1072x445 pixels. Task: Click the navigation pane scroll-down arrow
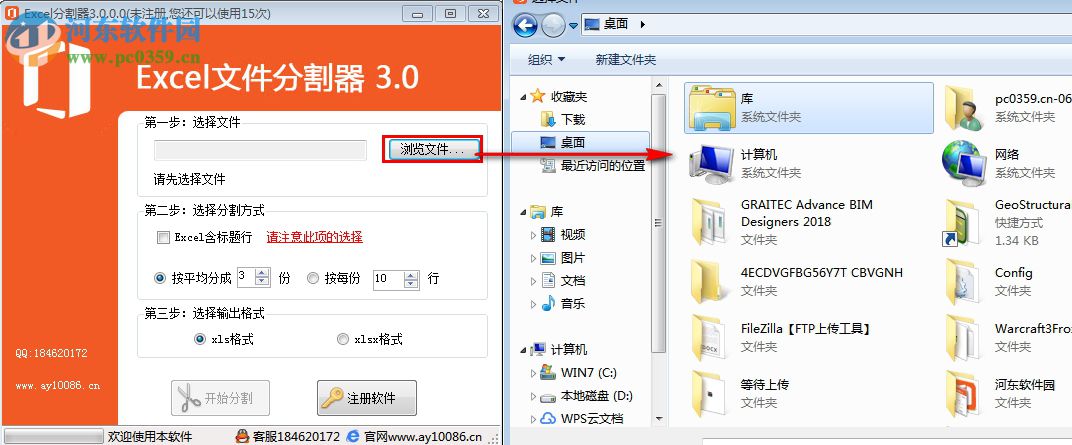[658, 418]
